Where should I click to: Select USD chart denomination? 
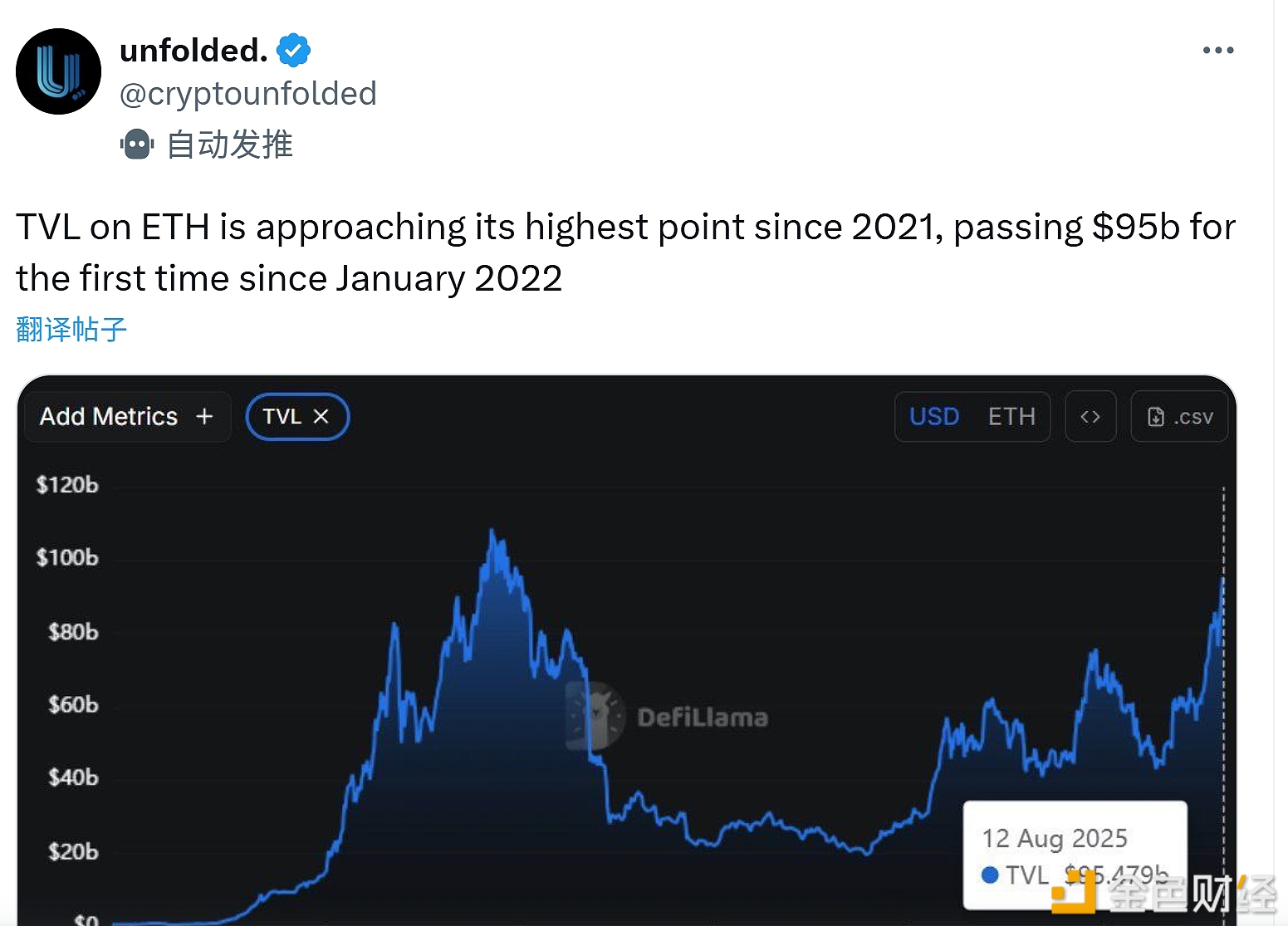coord(934,417)
